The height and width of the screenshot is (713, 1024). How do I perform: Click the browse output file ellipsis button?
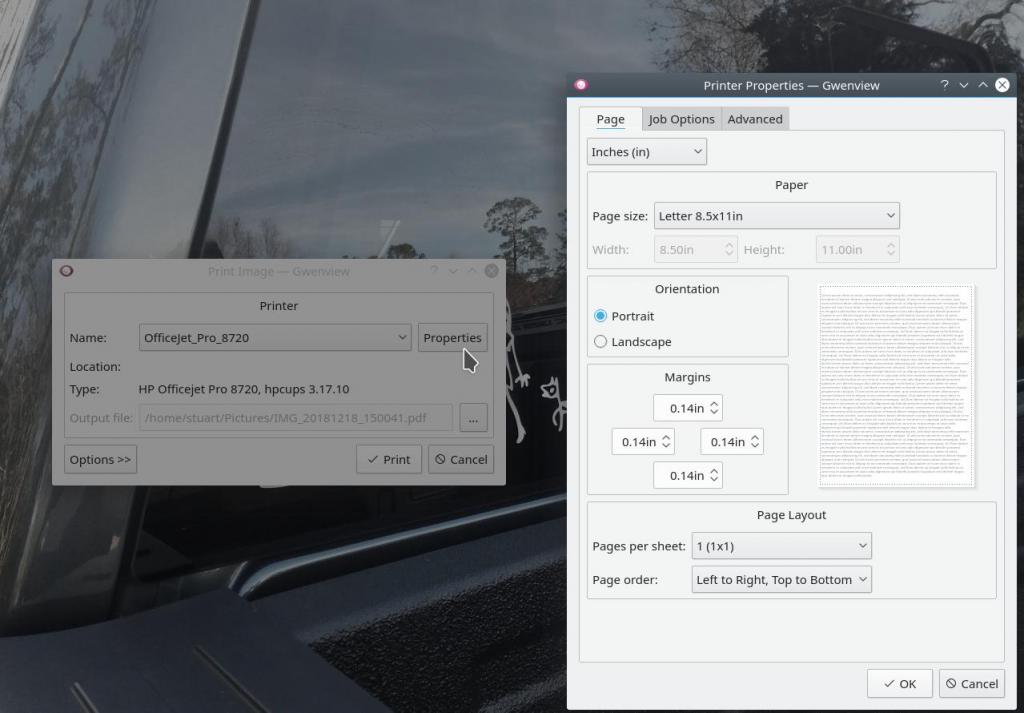click(x=473, y=418)
